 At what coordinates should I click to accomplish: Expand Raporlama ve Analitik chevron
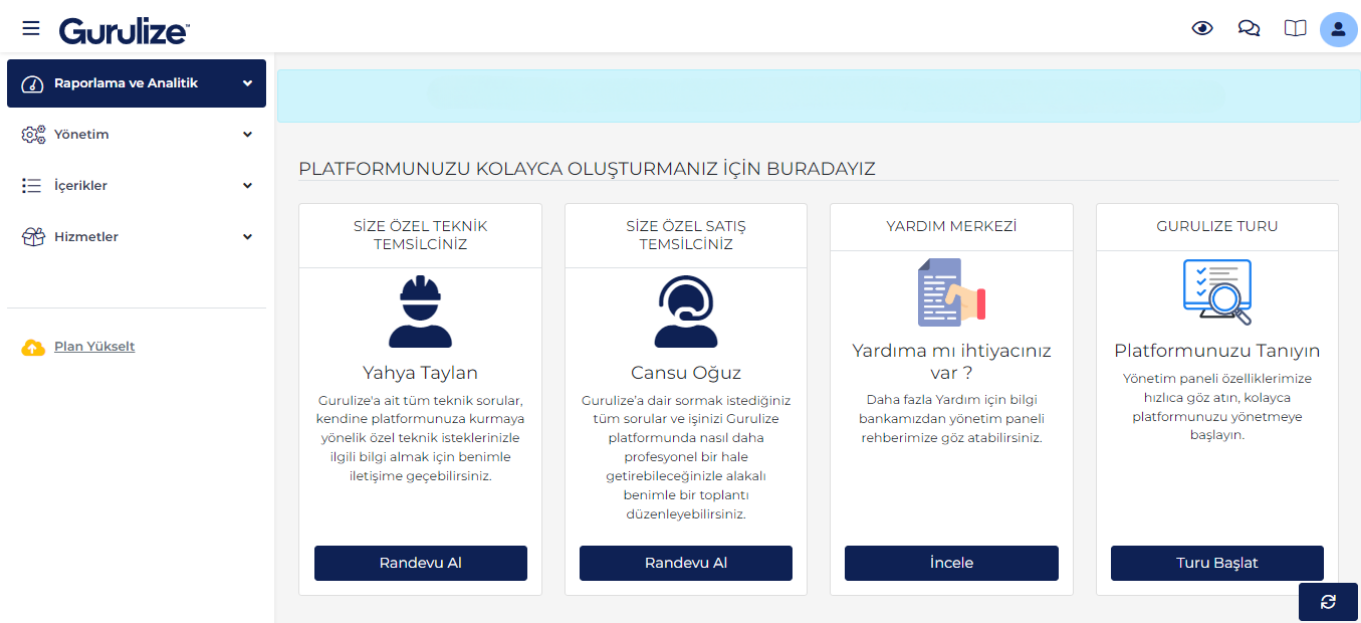pyautogui.click(x=247, y=84)
